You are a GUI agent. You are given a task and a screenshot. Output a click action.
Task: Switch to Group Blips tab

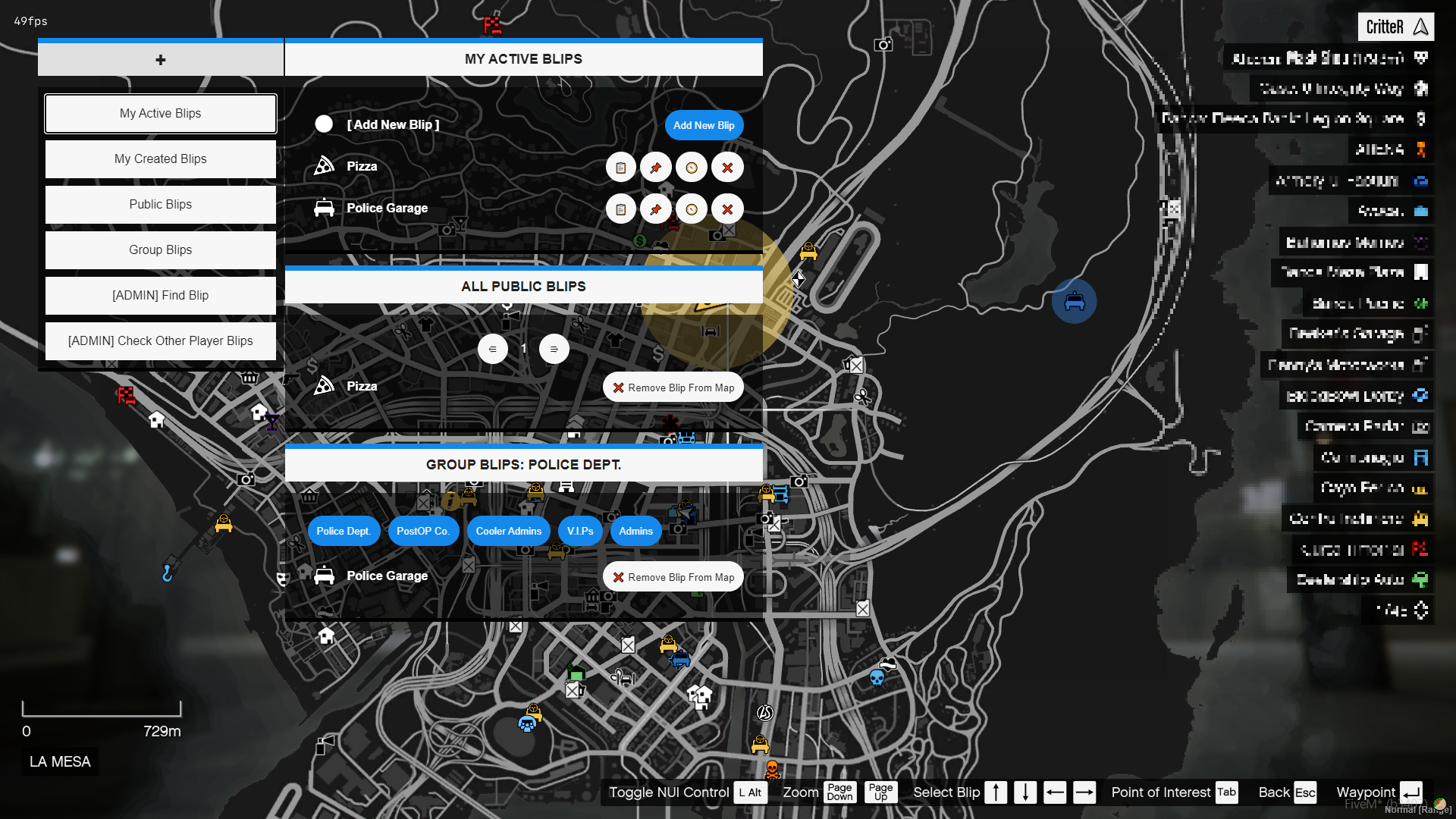[x=161, y=250]
